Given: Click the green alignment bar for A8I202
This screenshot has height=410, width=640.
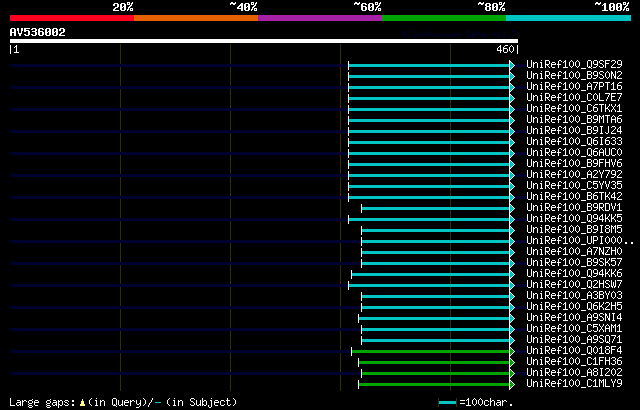Looking at the screenshot, I should (438, 374).
